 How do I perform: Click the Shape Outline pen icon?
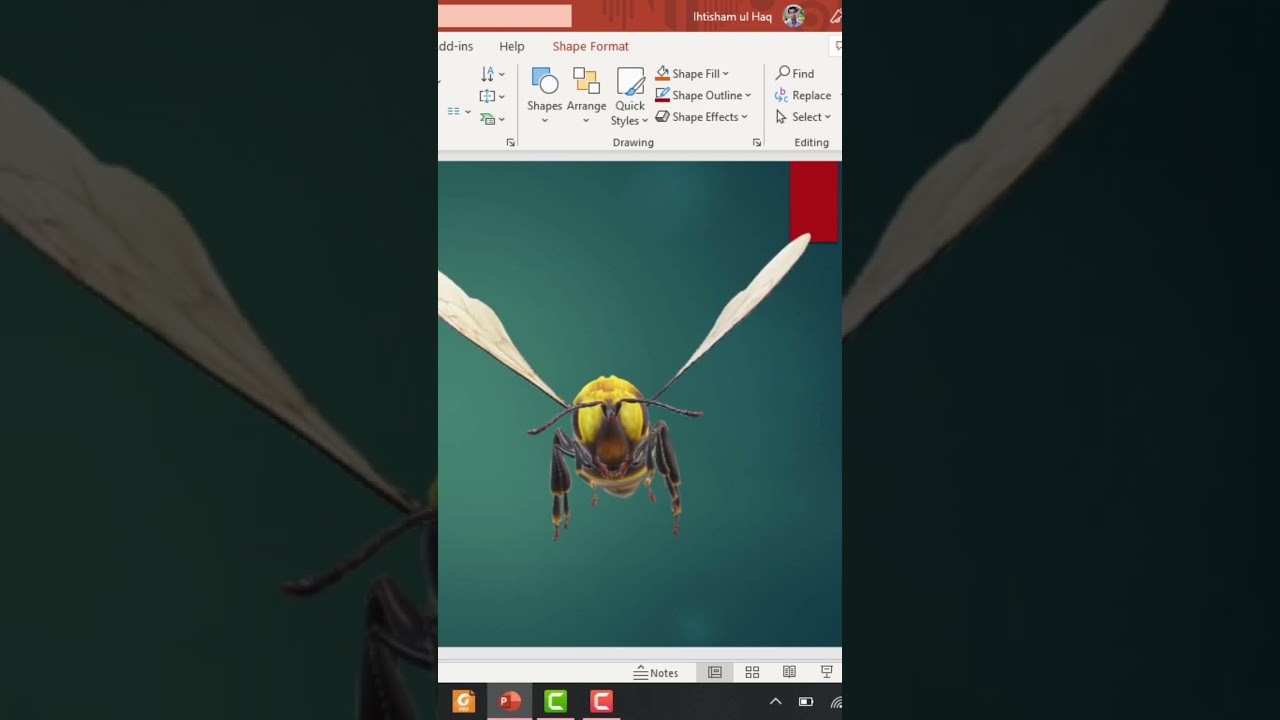662,95
